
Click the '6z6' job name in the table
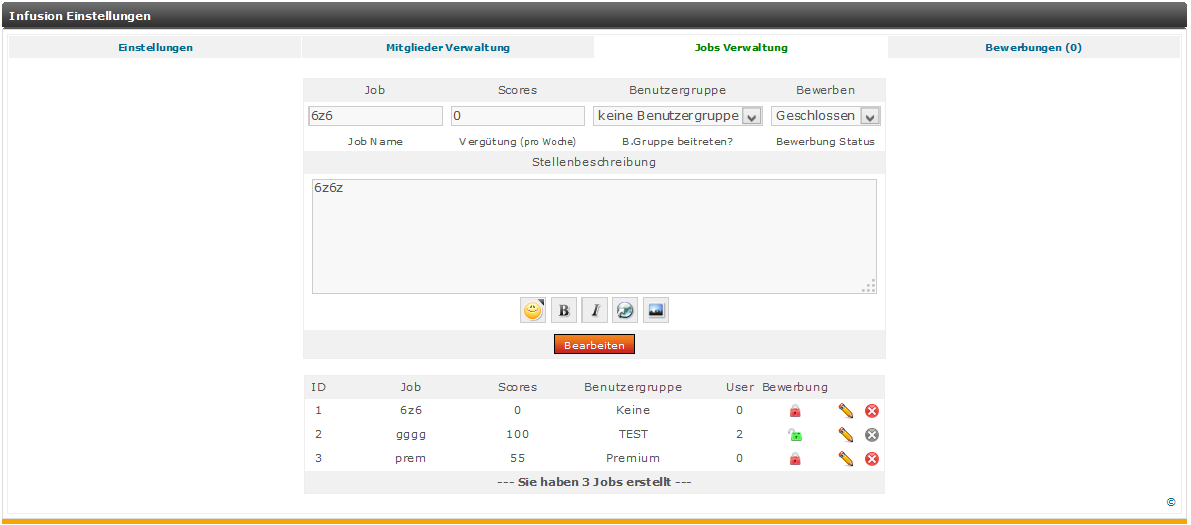411,410
